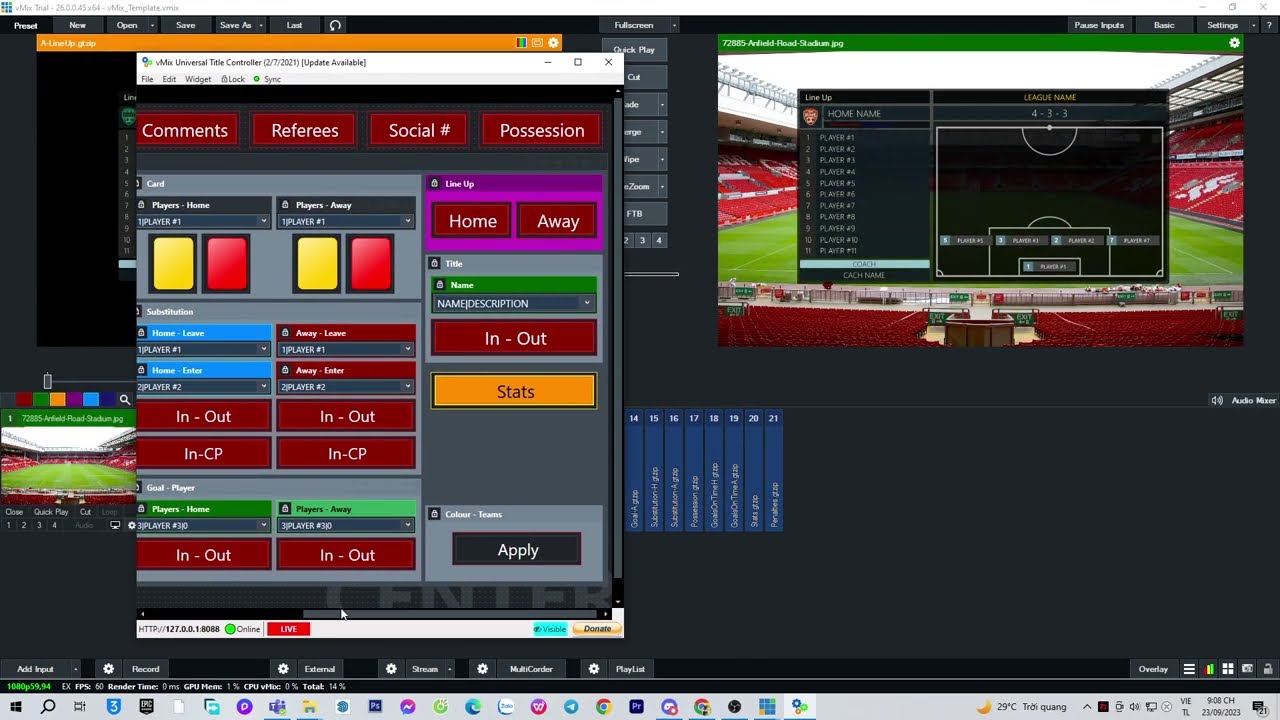The image size is (1280, 720).
Task: Click the grid layout icon bottom bar
Action: [x=1228, y=669]
